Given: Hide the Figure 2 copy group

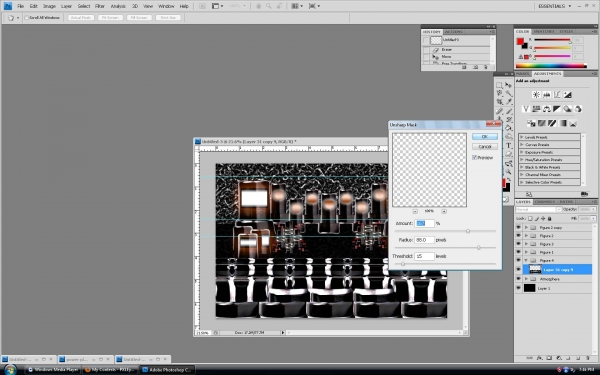Looking at the screenshot, I should [518, 227].
